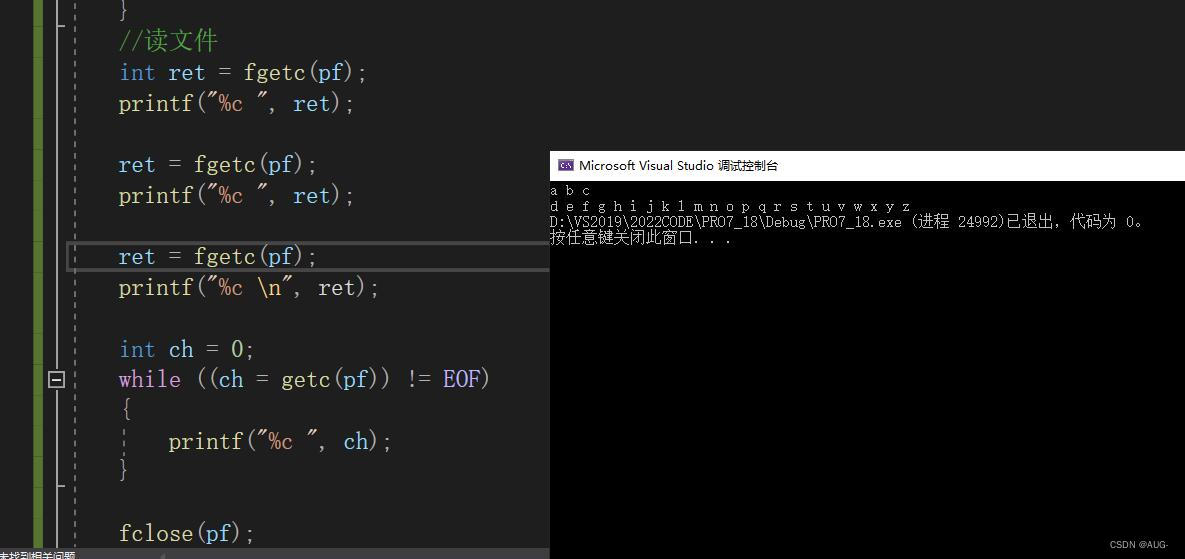
Task: Click the '//读文件' comment line
Action: click(169, 41)
